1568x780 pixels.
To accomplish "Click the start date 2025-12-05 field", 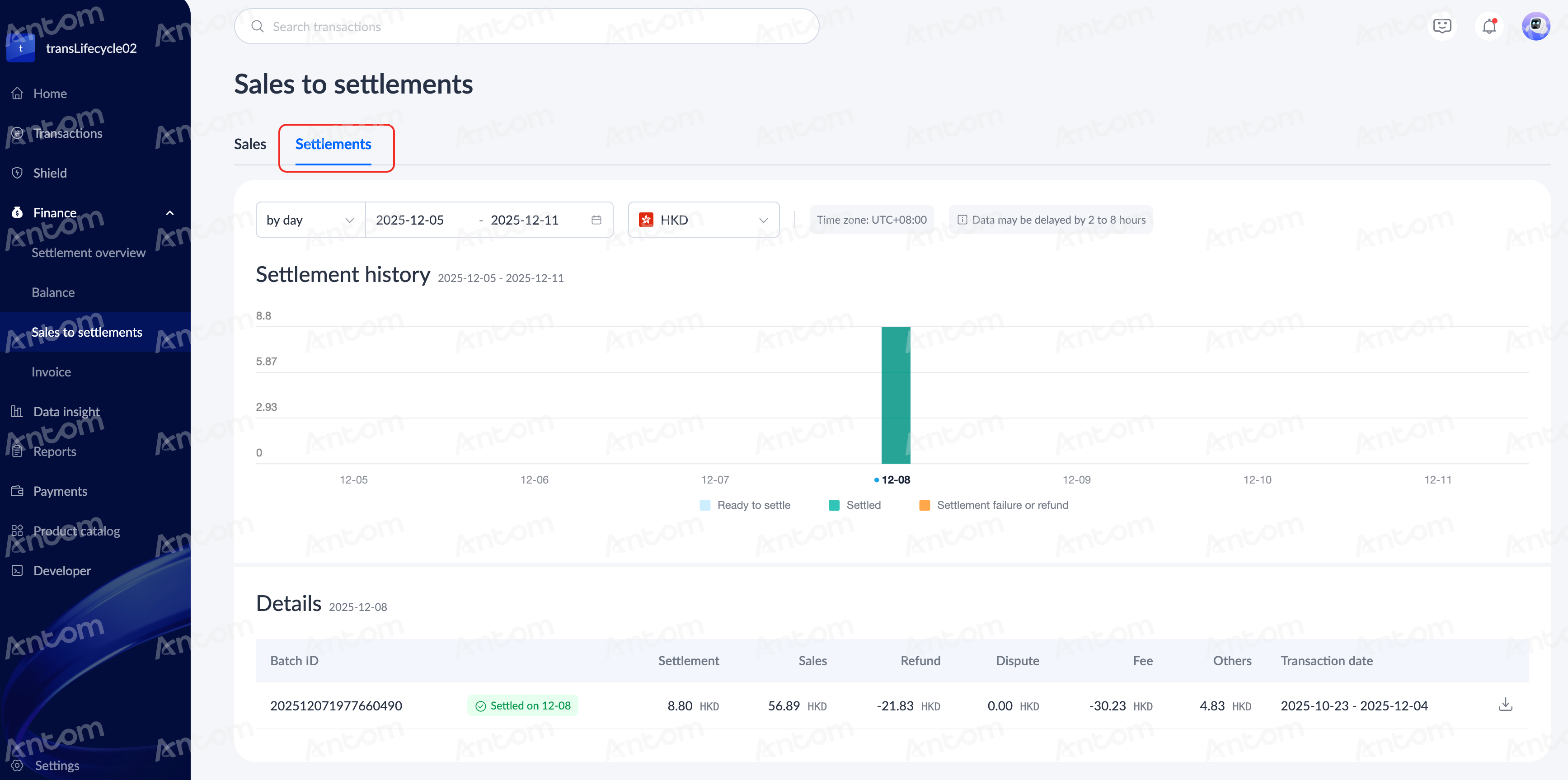I will (410, 220).
